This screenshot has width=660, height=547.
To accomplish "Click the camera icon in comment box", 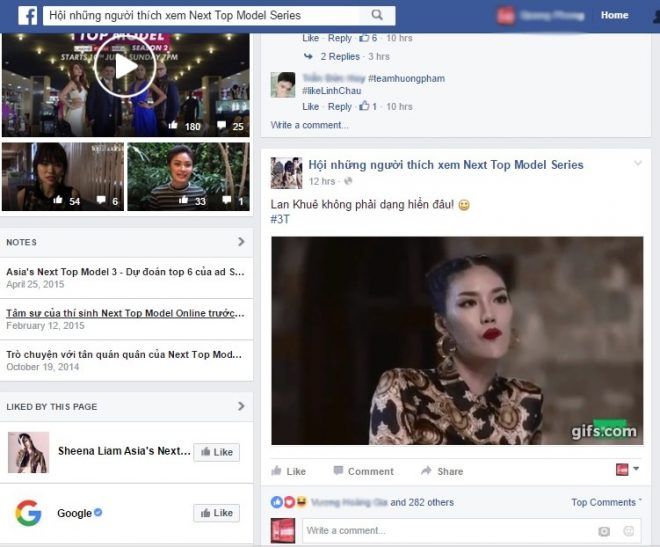I will pos(603,531).
